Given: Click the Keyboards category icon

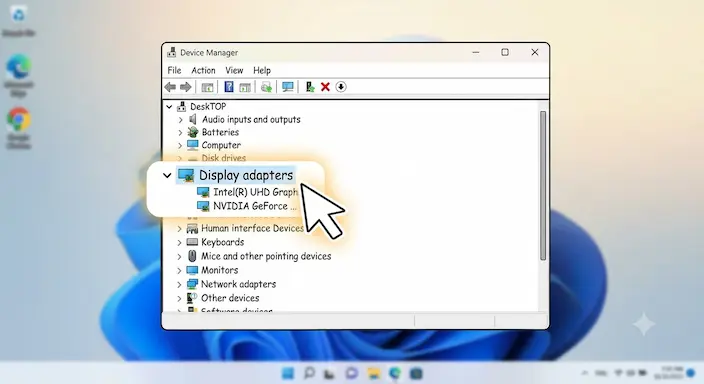Looking at the screenshot, I should 192,242.
